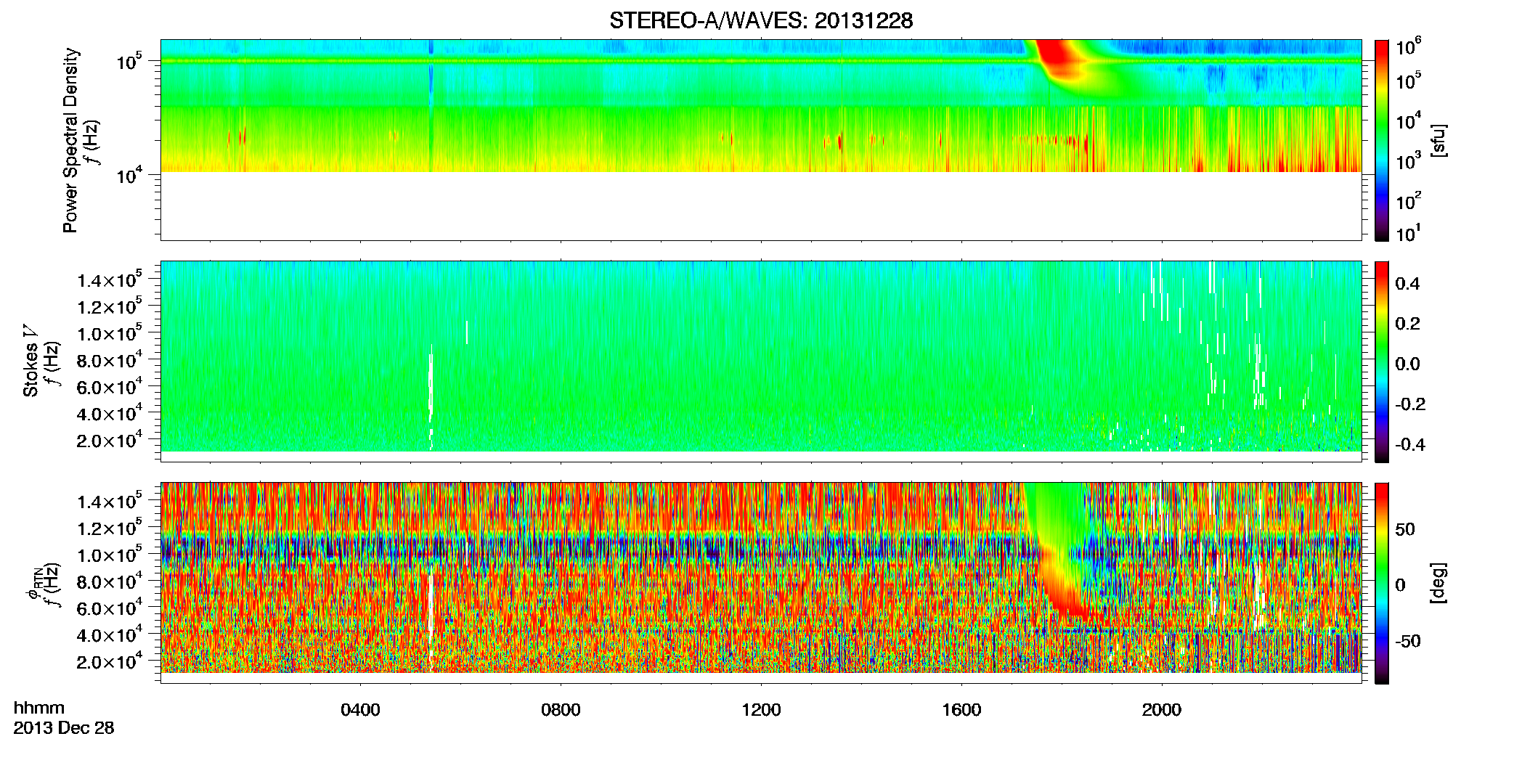The width and height of the screenshot is (1522, 784).
Task: Click the "0.0" tick on Stokes V colorbar
Action: 1407,364
